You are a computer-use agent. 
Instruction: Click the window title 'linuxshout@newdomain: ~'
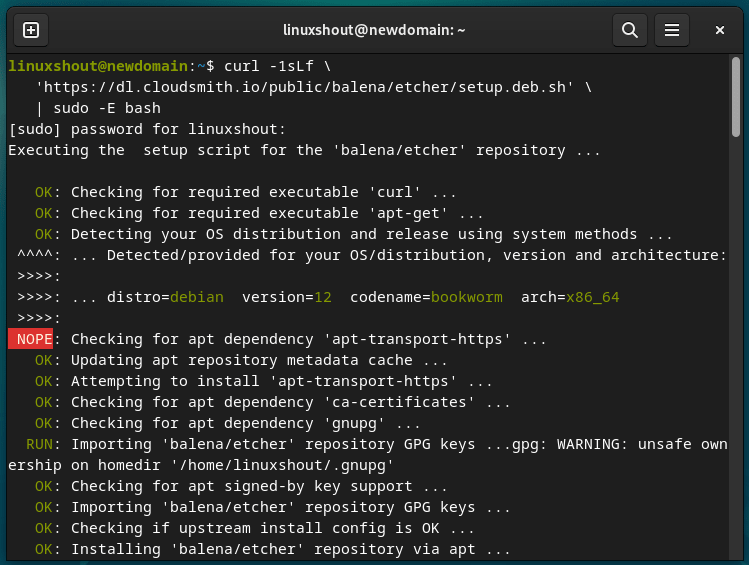[374, 30]
